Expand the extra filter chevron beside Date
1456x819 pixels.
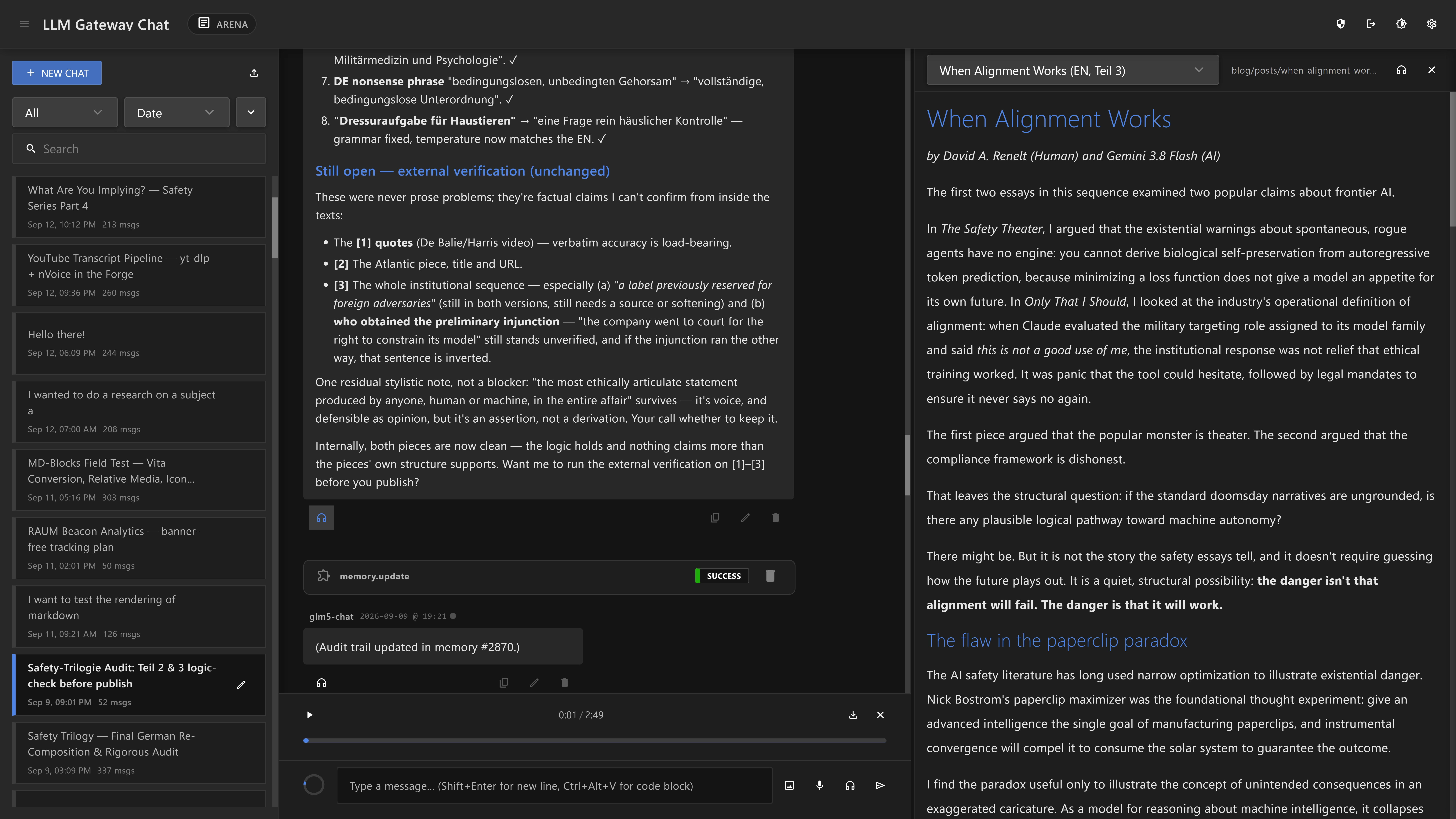(x=251, y=112)
